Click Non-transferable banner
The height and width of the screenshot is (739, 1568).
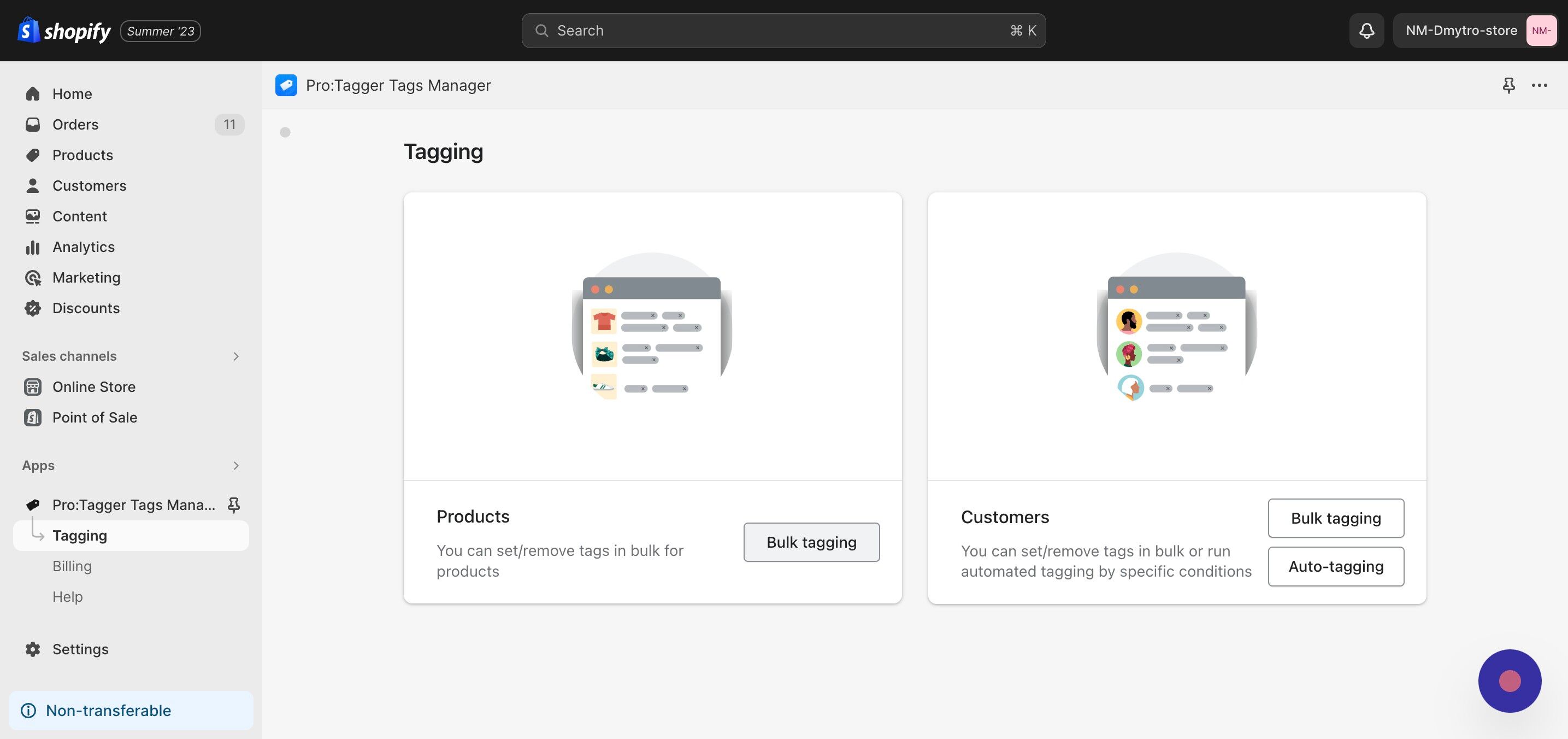131,711
